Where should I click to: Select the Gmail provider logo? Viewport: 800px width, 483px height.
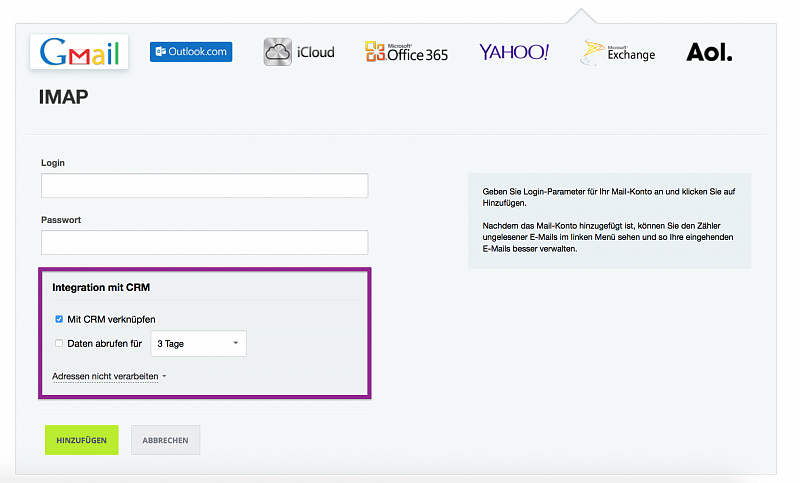79,52
